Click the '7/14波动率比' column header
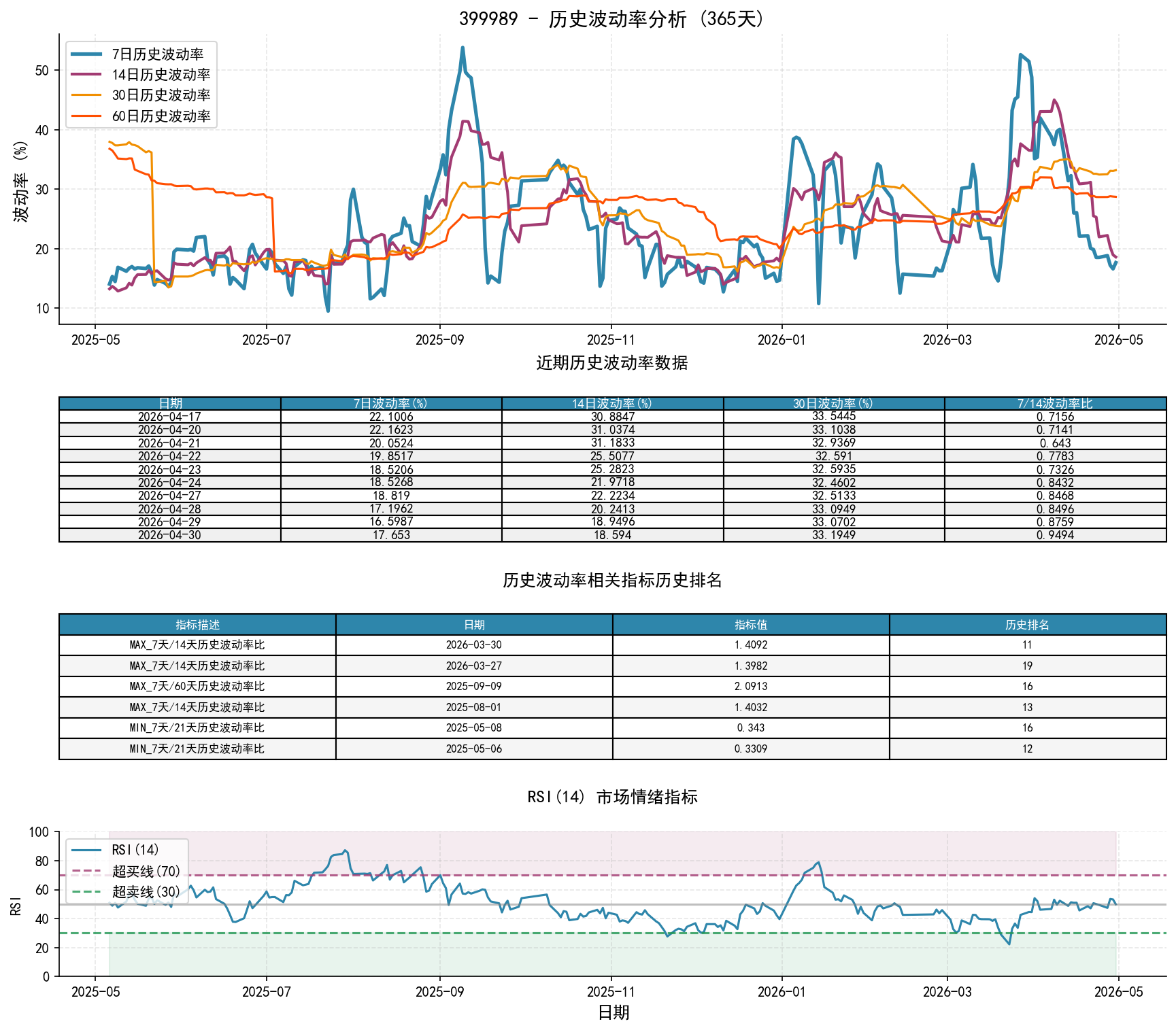 (1055, 403)
